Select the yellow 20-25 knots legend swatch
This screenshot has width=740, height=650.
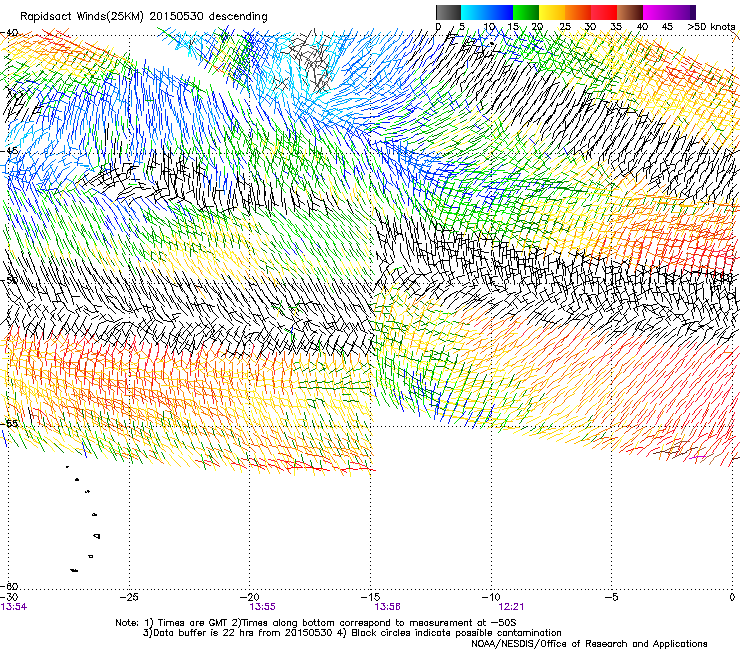pyautogui.click(x=552, y=12)
